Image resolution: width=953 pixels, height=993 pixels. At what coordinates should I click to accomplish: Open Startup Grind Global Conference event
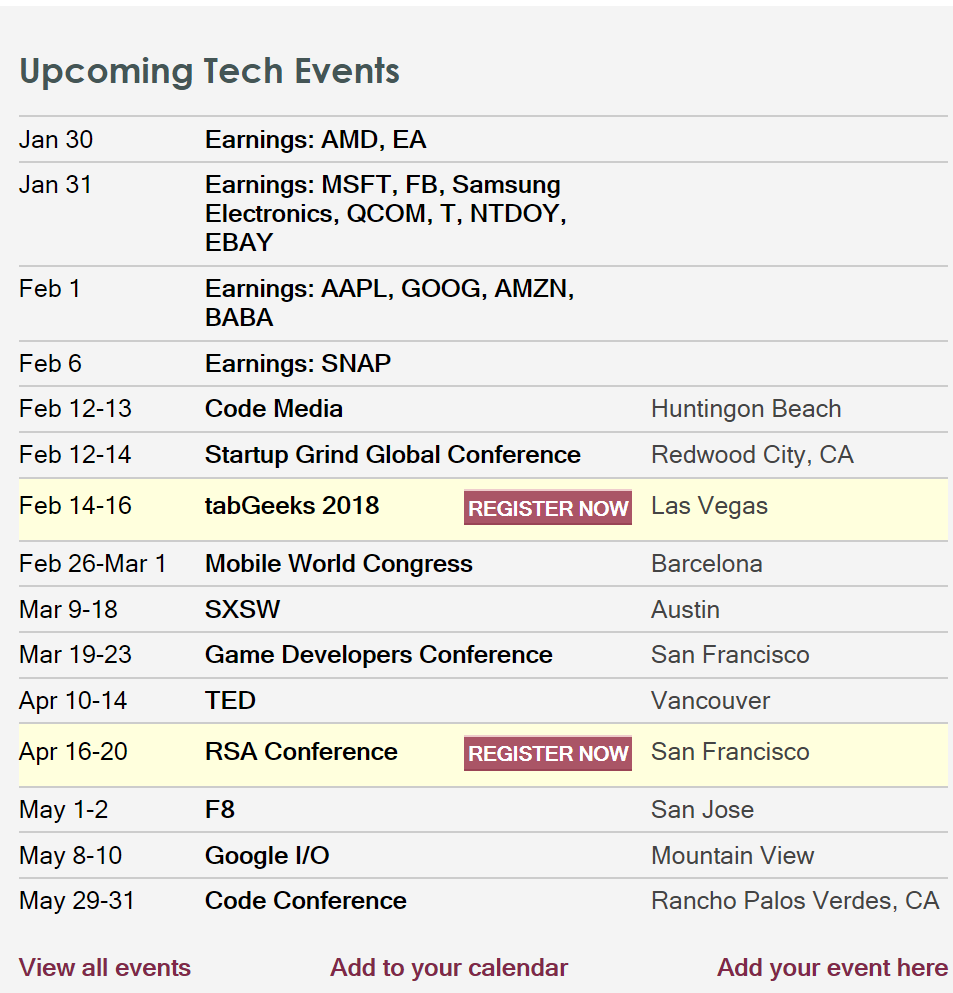coord(392,454)
